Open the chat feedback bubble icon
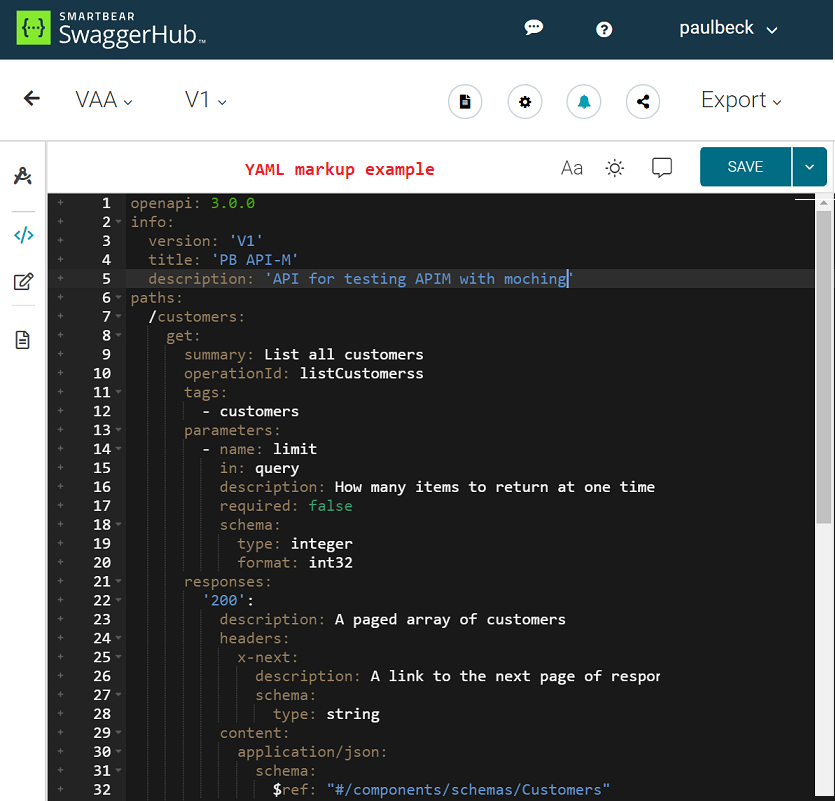Screen dimensions: 835x801 [x=534, y=27]
